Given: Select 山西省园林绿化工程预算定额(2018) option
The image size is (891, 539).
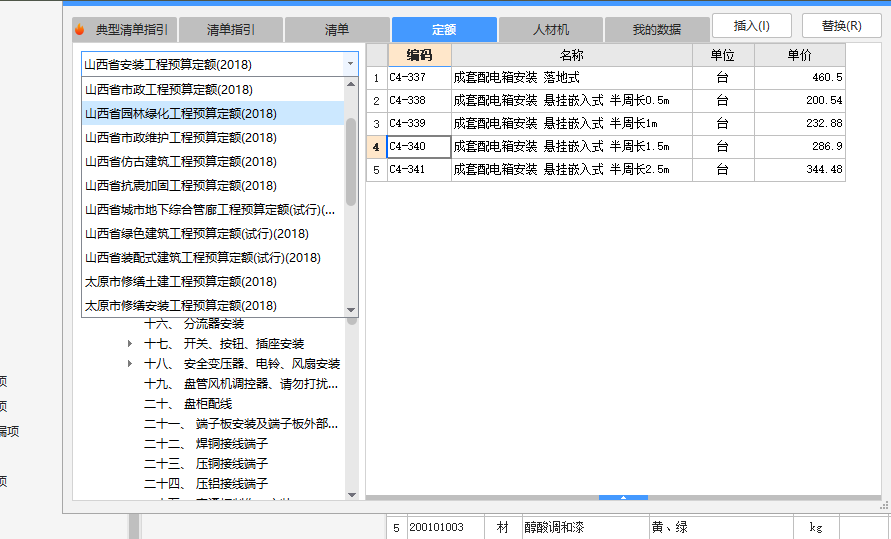Looking at the screenshot, I should [x=213, y=114].
